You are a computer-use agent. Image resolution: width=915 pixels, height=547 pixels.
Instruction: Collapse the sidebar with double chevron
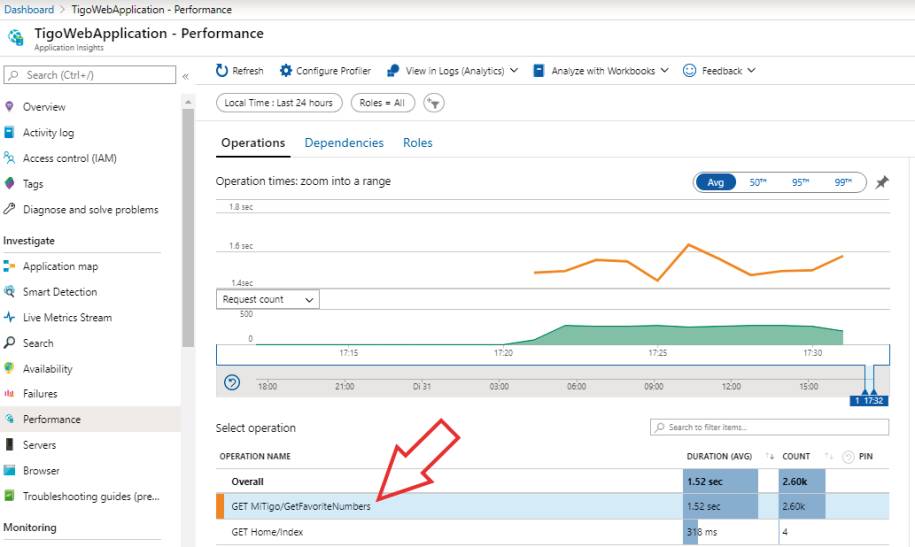pyautogui.click(x=186, y=76)
